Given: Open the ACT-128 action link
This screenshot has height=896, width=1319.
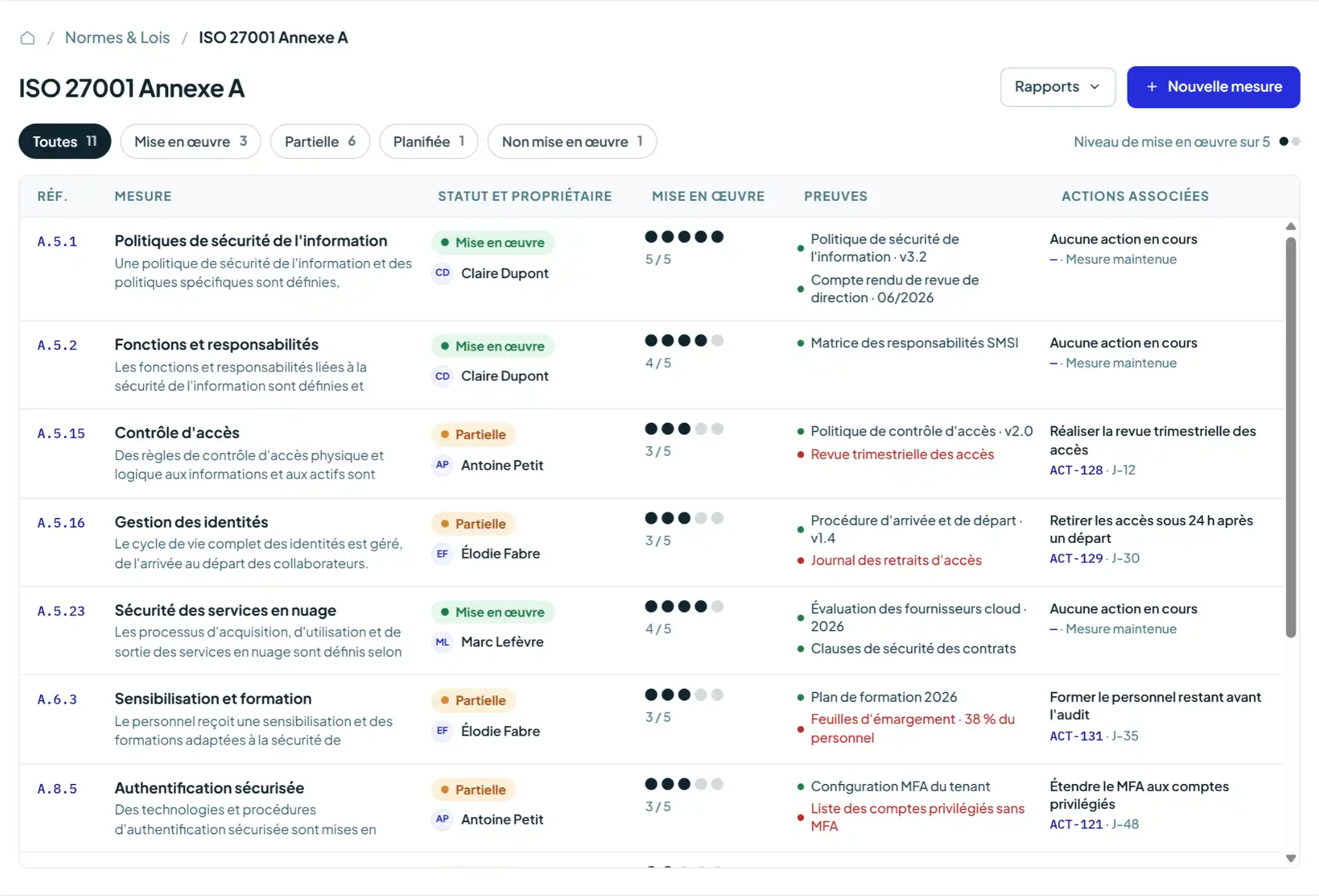Looking at the screenshot, I should (1076, 470).
